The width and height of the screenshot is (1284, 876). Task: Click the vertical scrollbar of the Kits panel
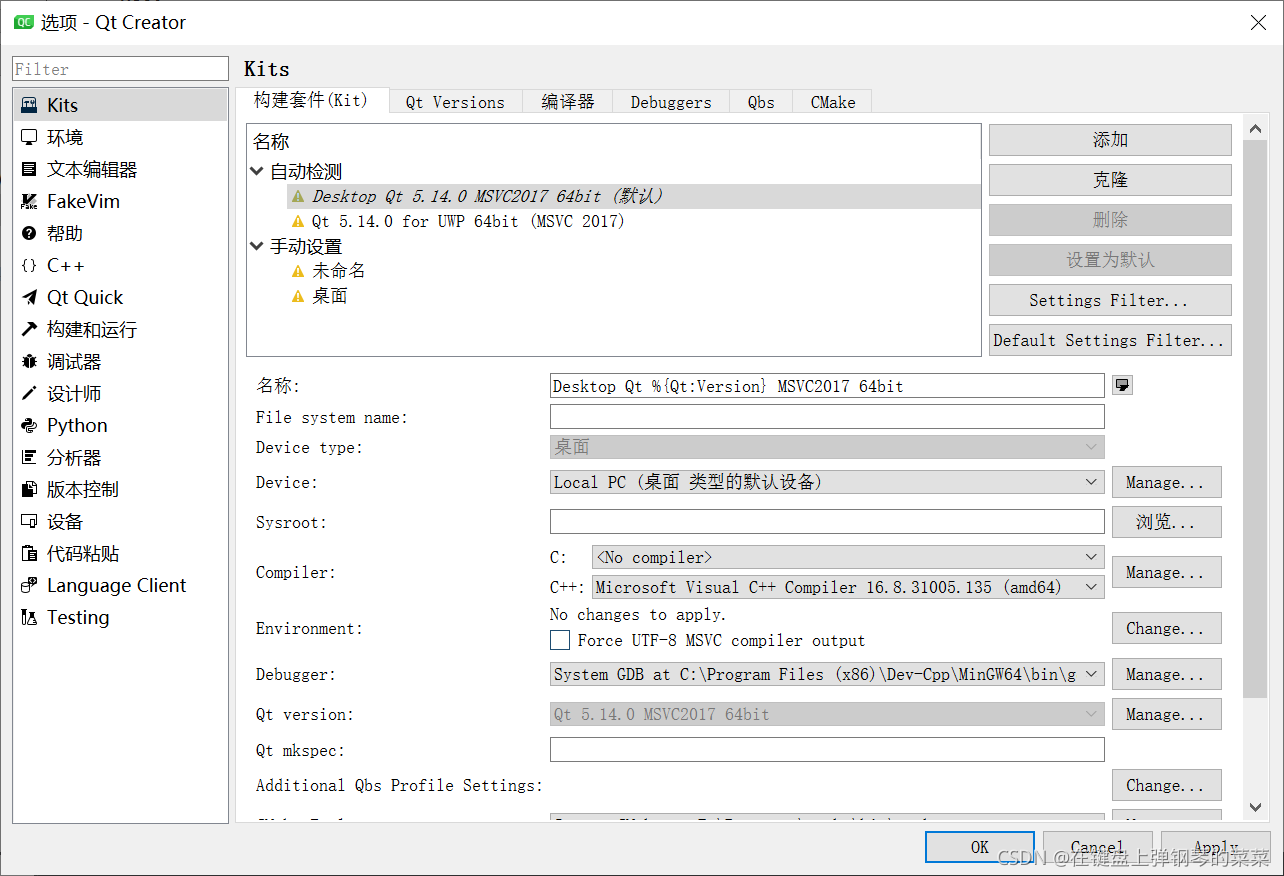1255,418
